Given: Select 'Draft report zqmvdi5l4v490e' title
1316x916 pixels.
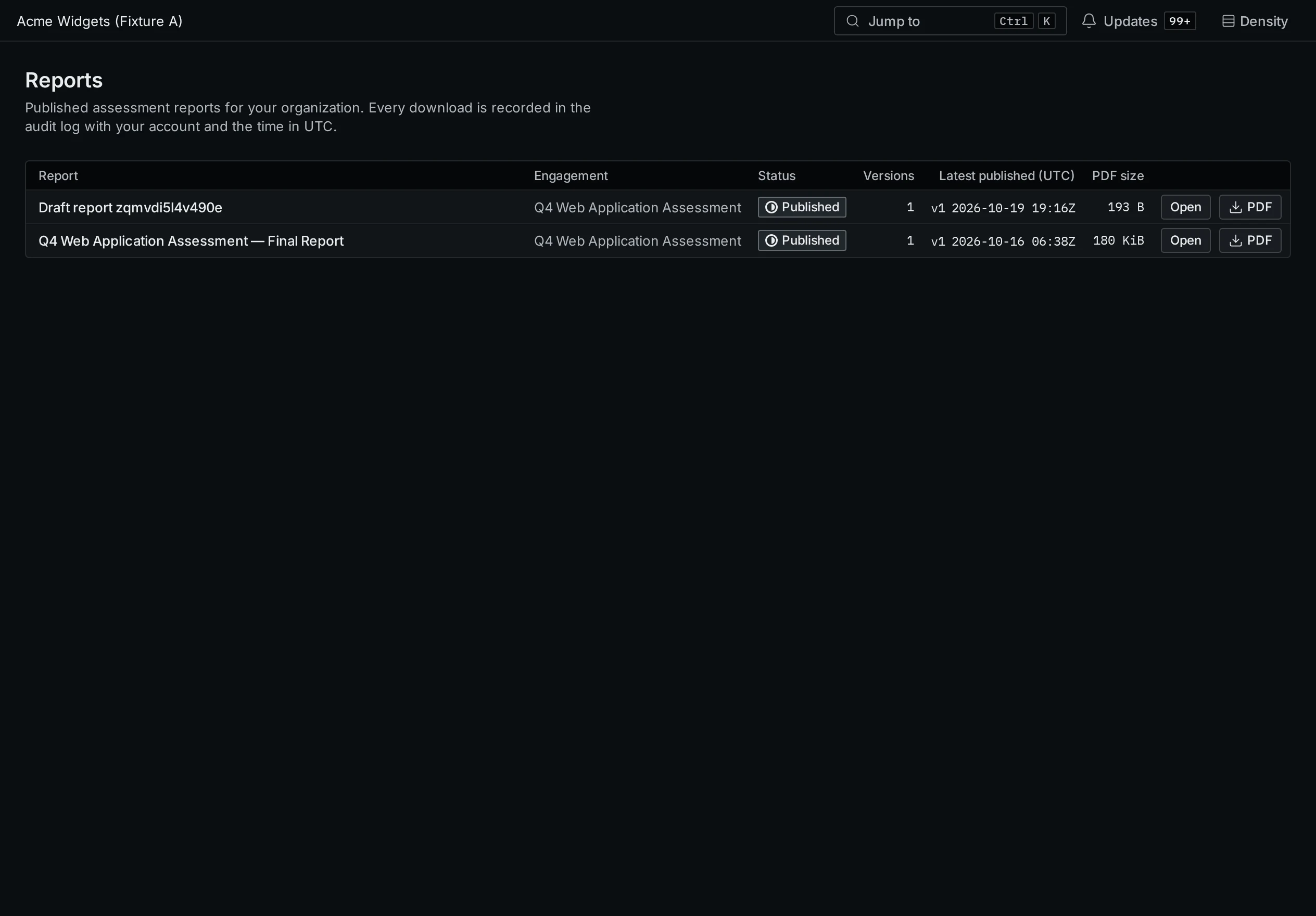Looking at the screenshot, I should pyautogui.click(x=130, y=208).
